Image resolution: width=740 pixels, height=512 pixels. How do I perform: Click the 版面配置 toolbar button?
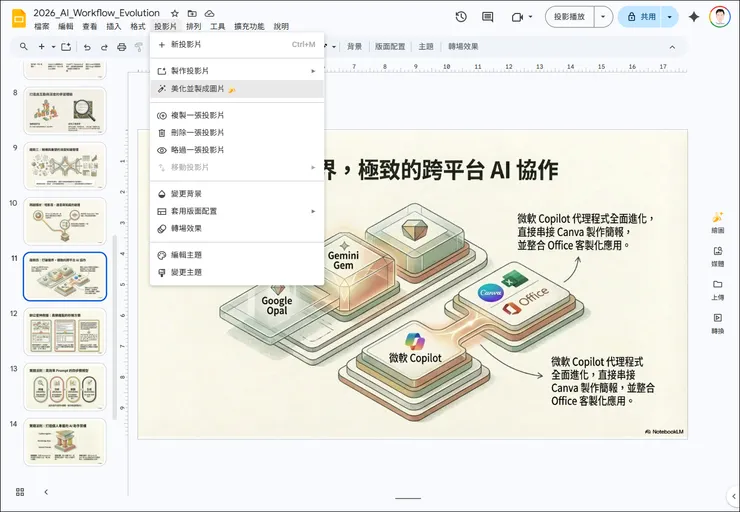[390, 47]
